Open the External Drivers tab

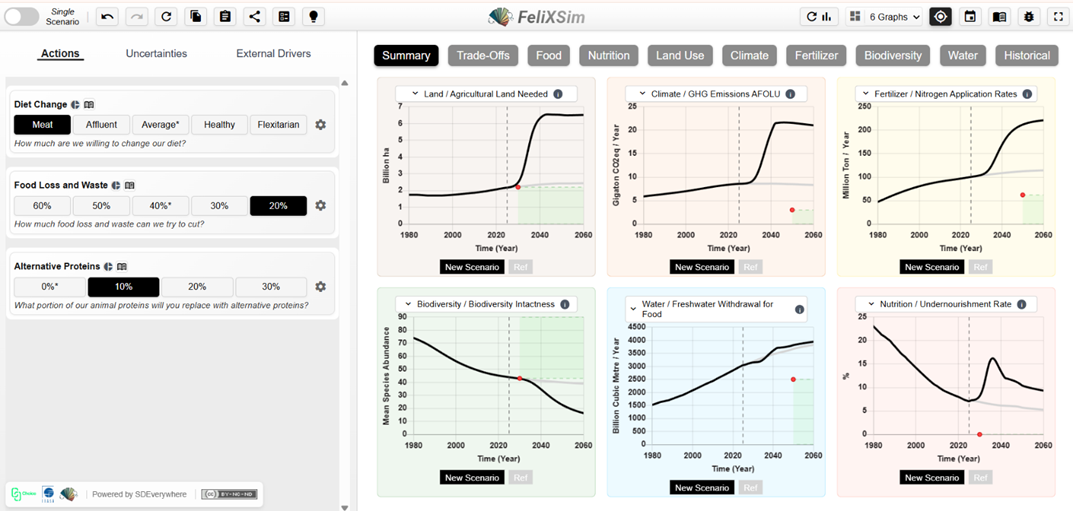(273, 54)
